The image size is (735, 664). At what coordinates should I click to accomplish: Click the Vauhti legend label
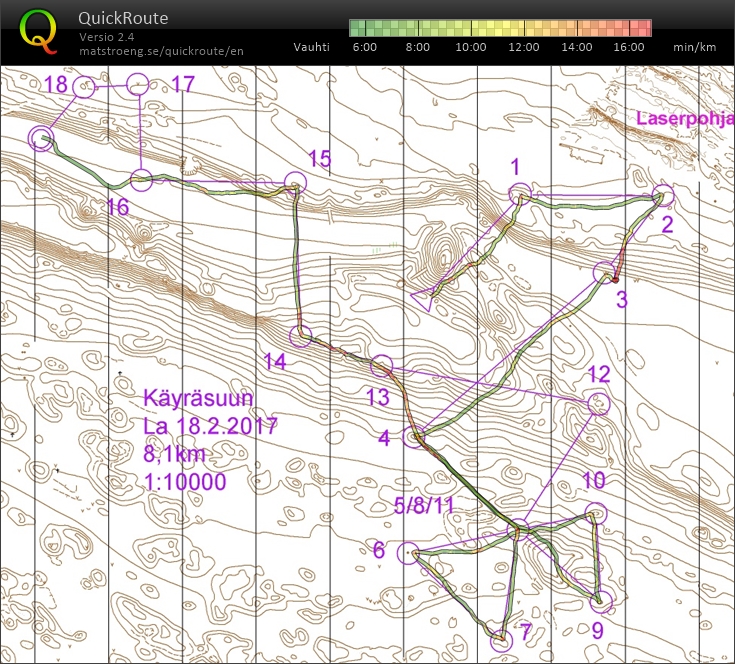point(312,47)
